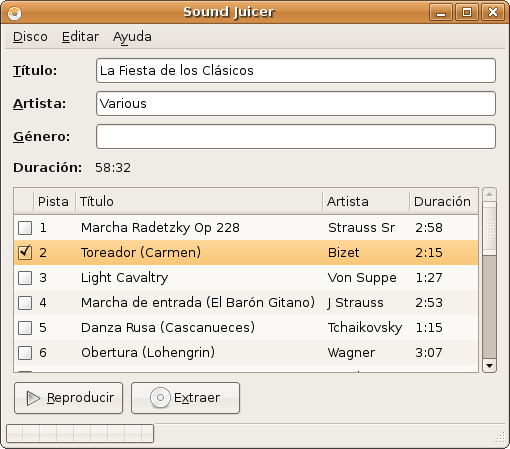Click artist cell Bizet
The width and height of the screenshot is (510, 449).
coord(344,253)
